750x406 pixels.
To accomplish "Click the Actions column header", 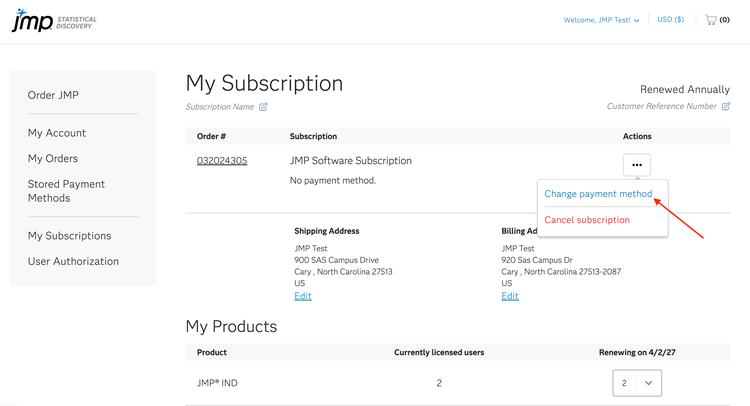I will 637,136.
